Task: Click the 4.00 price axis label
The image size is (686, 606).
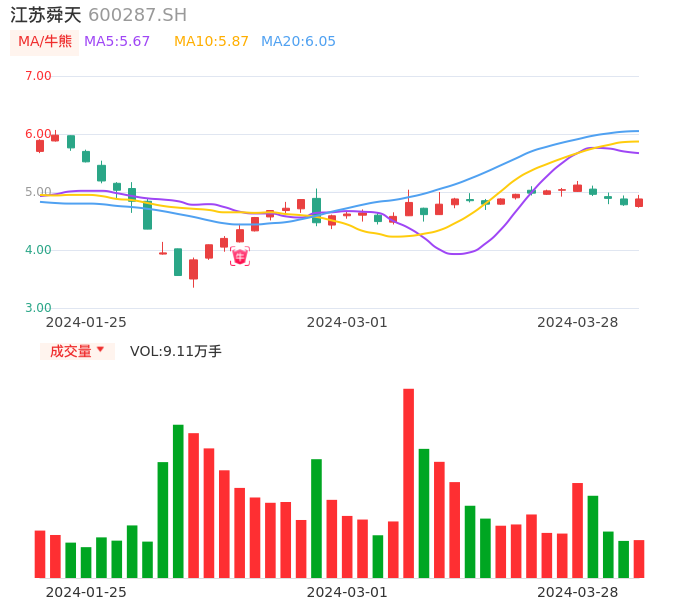Action: [x=38, y=250]
